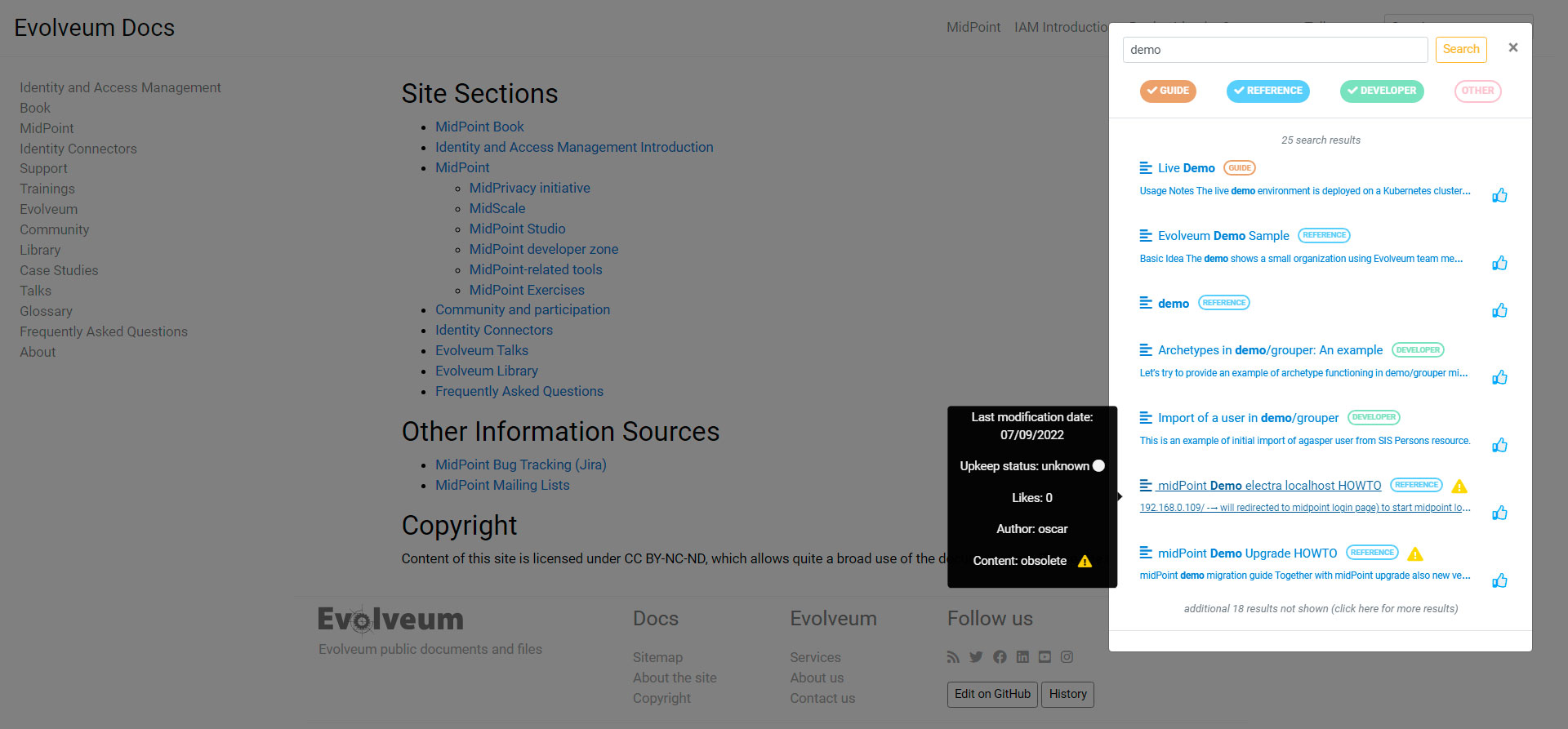
Task: Open the YouTube icon in Follow us
Action: tap(1045, 656)
